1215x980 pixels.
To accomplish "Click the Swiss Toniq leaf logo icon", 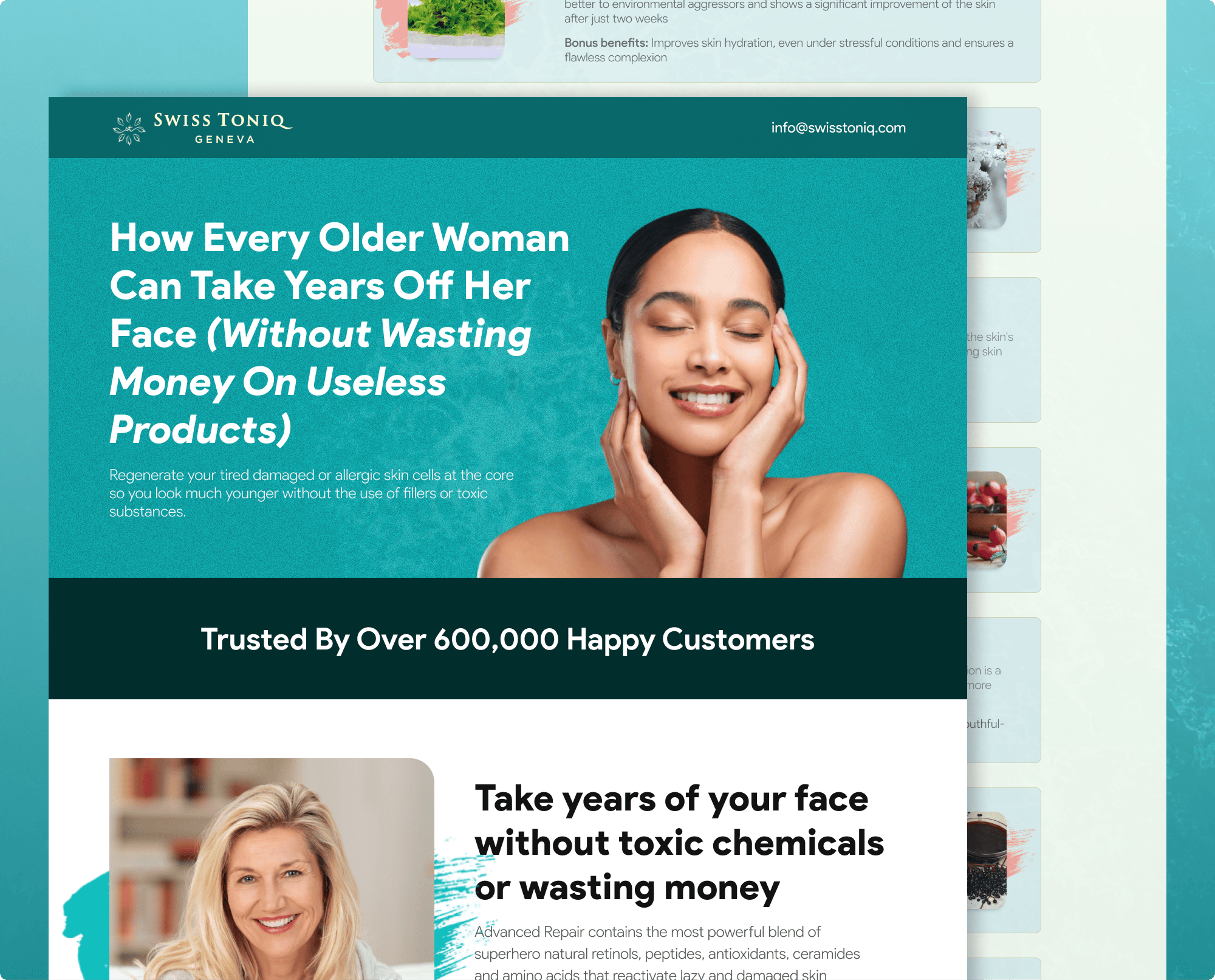I will point(129,128).
